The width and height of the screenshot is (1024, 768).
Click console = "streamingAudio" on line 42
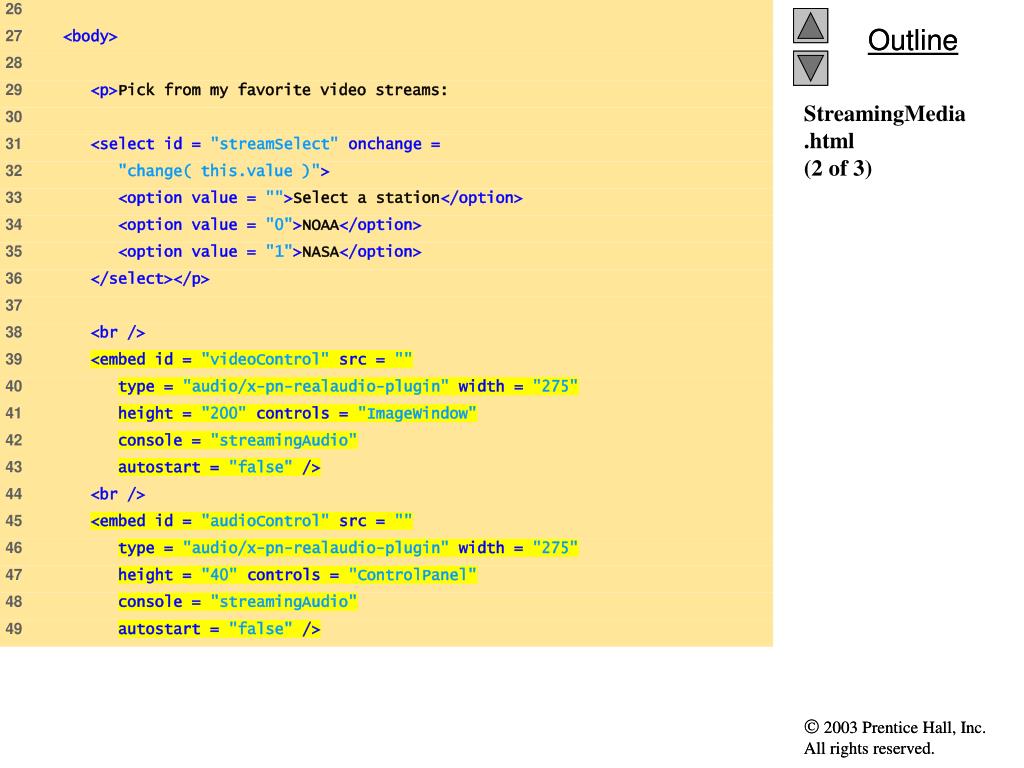click(x=237, y=440)
